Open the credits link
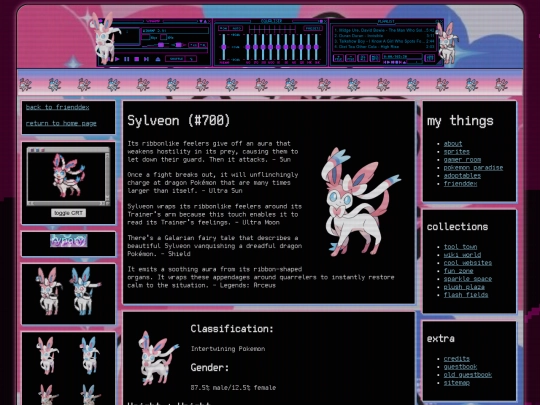 point(457,359)
